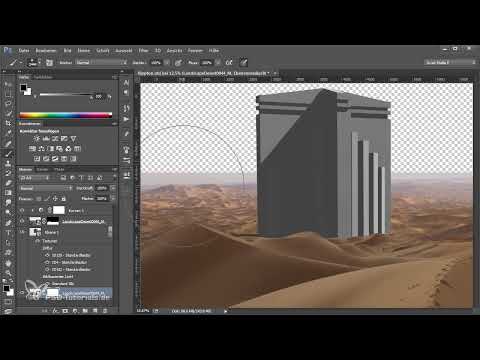This screenshot has width=480, height=360.
Task: Click the grayscale K slider
Action: pyautogui.click(x=65, y=95)
